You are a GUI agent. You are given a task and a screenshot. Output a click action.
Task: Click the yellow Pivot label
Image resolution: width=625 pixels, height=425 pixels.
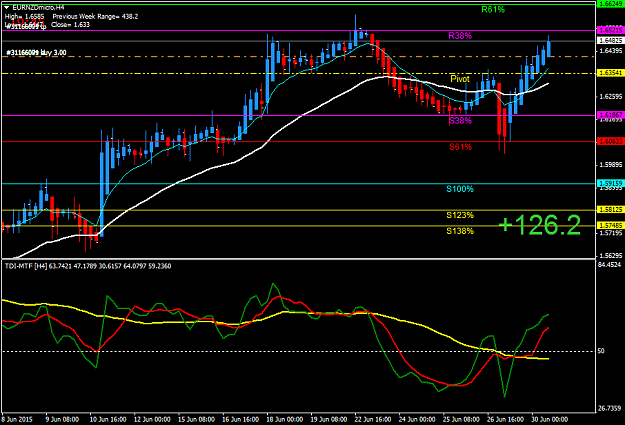click(460, 79)
